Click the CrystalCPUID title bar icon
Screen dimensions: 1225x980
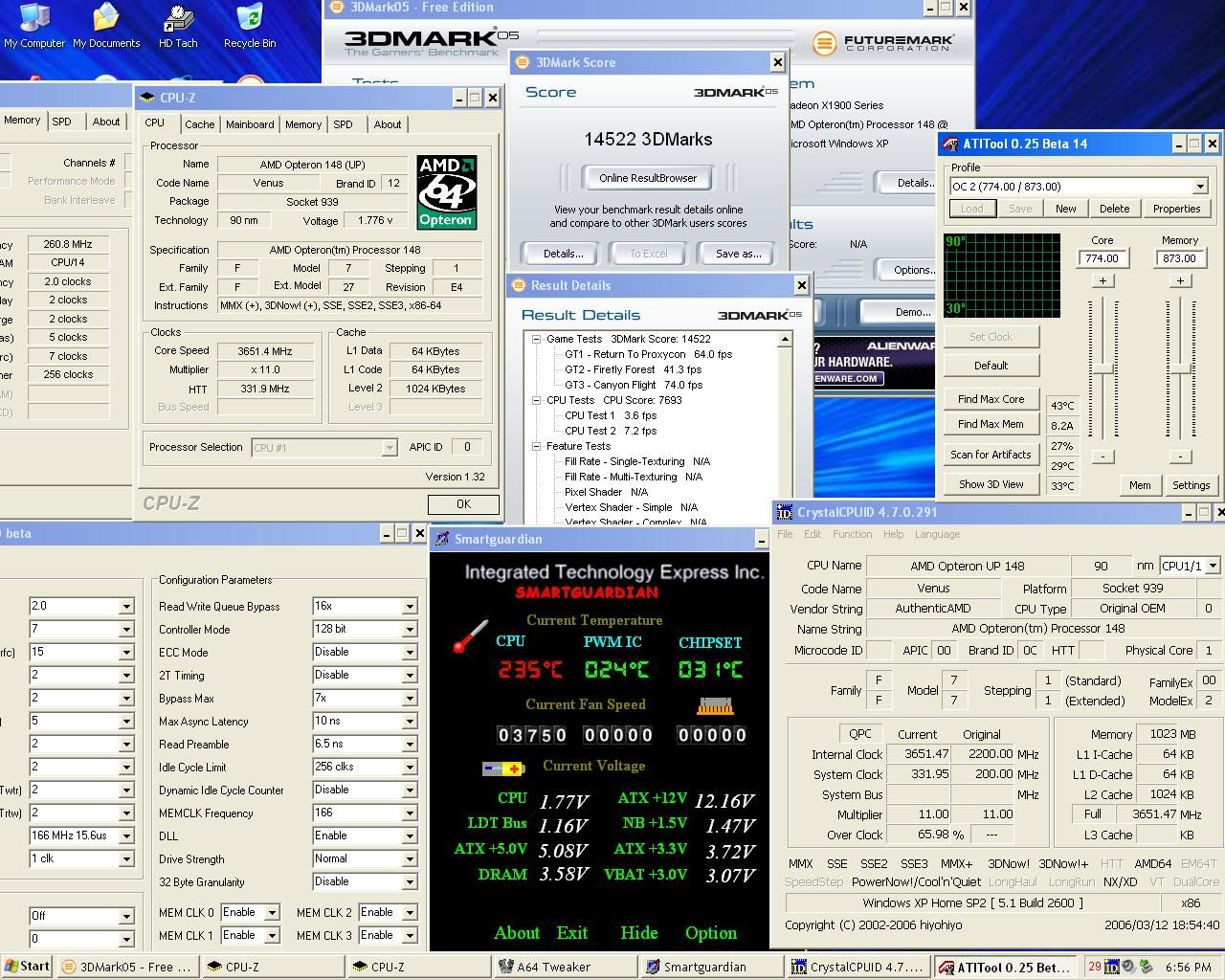pyautogui.click(x=785, y=513)
